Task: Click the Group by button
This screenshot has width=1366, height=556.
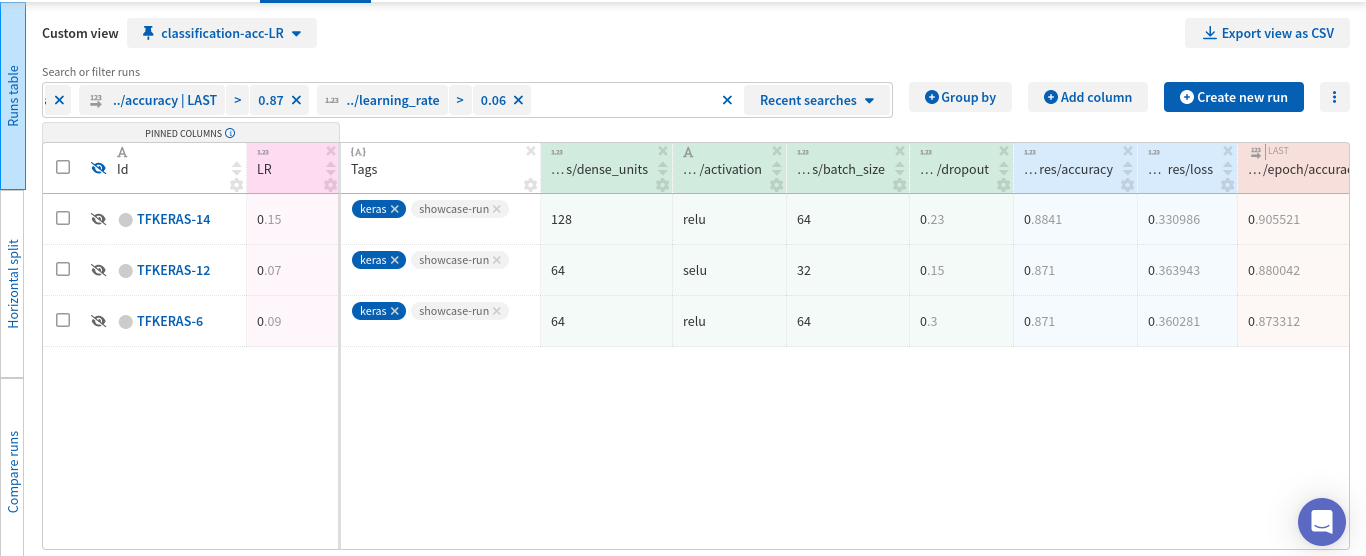Action: 960,97
